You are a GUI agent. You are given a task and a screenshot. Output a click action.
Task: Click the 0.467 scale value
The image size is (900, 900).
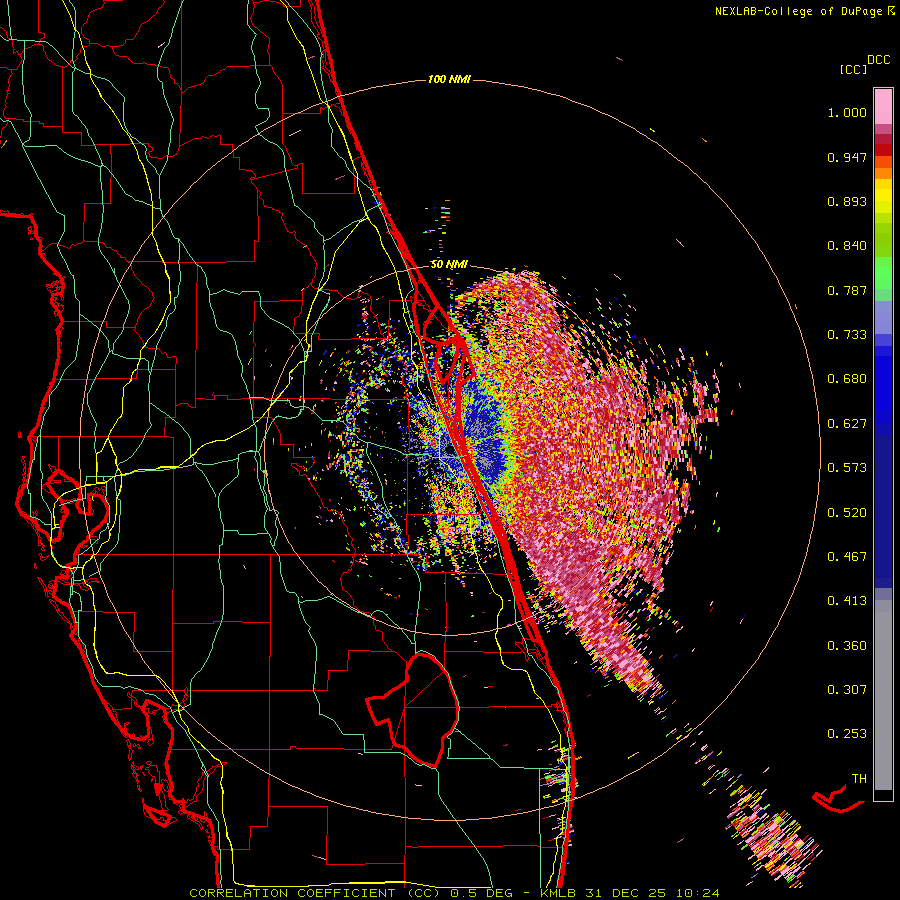pyautogui.click(x=847, y=557)
